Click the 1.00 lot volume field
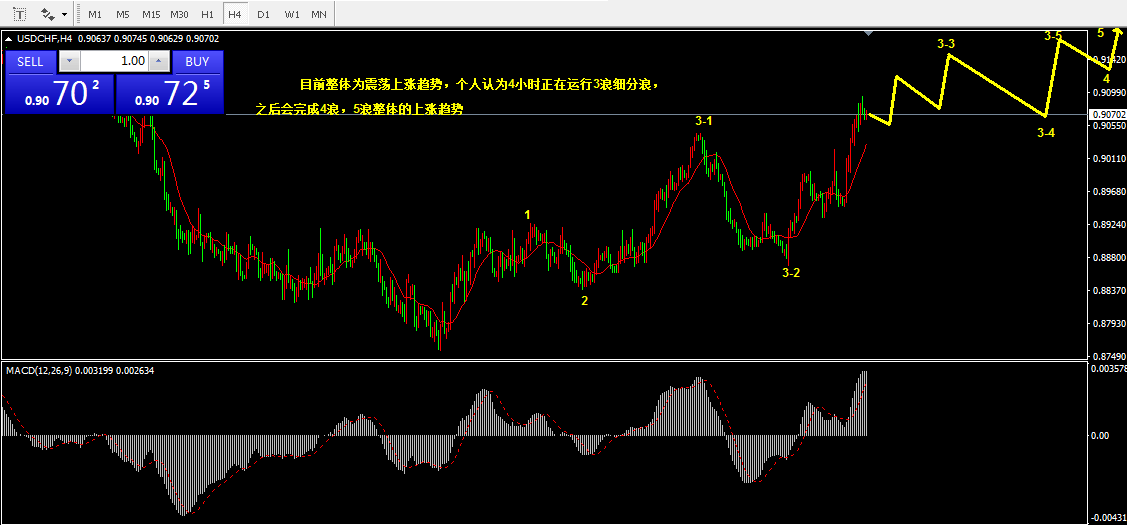This screenshot has width=1127, height=525. (114, 61)
